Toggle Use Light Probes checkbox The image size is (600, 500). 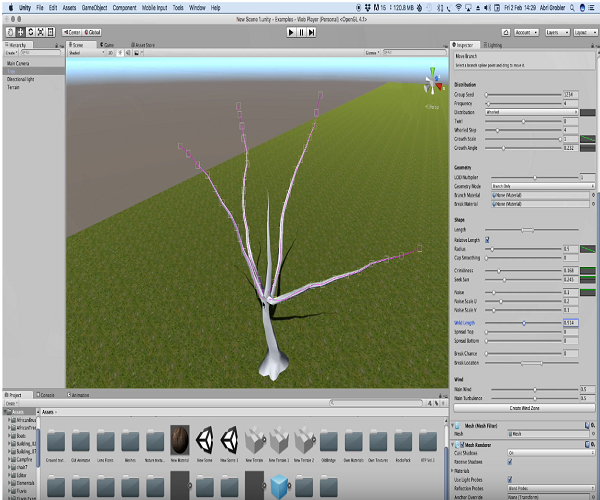pyautogui.click(x=510, y=479)
